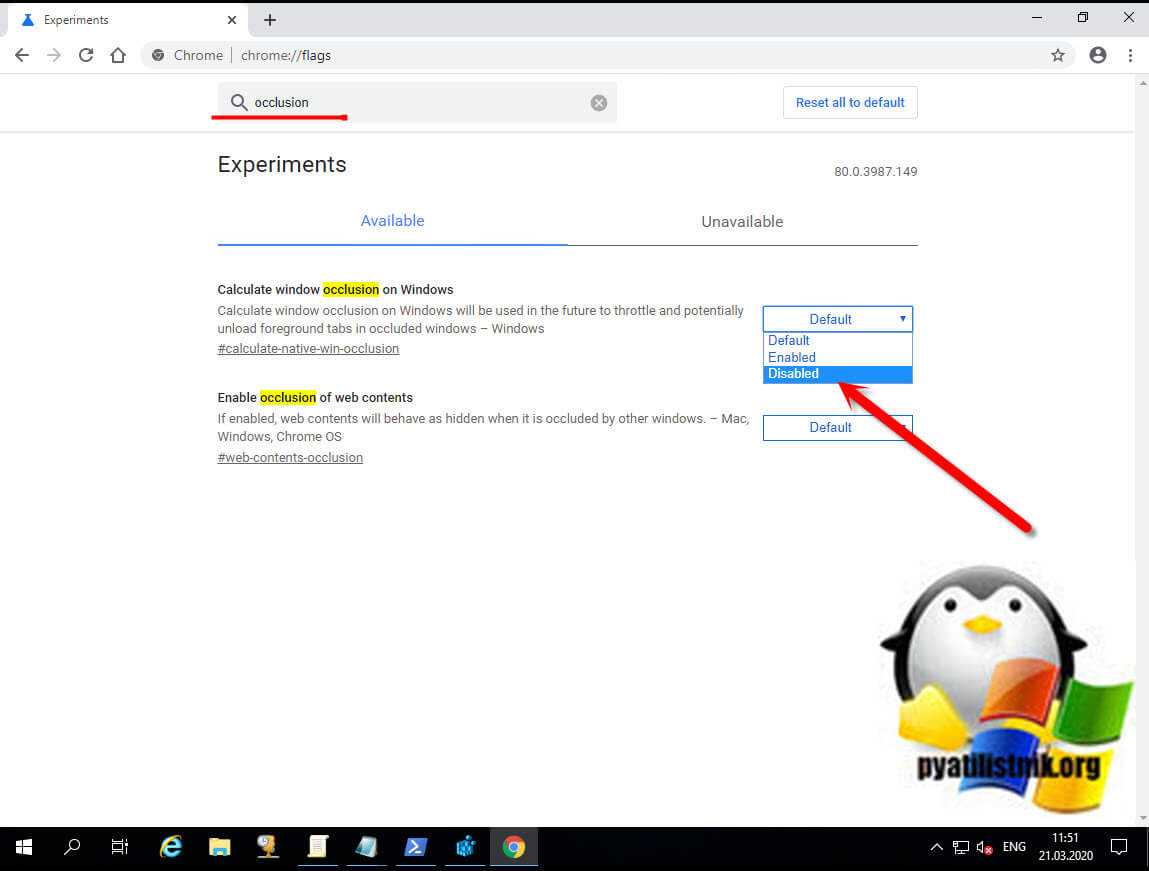Open the Windows Start menu
This screenshot has width=1149, height=871.
[24, 847]
